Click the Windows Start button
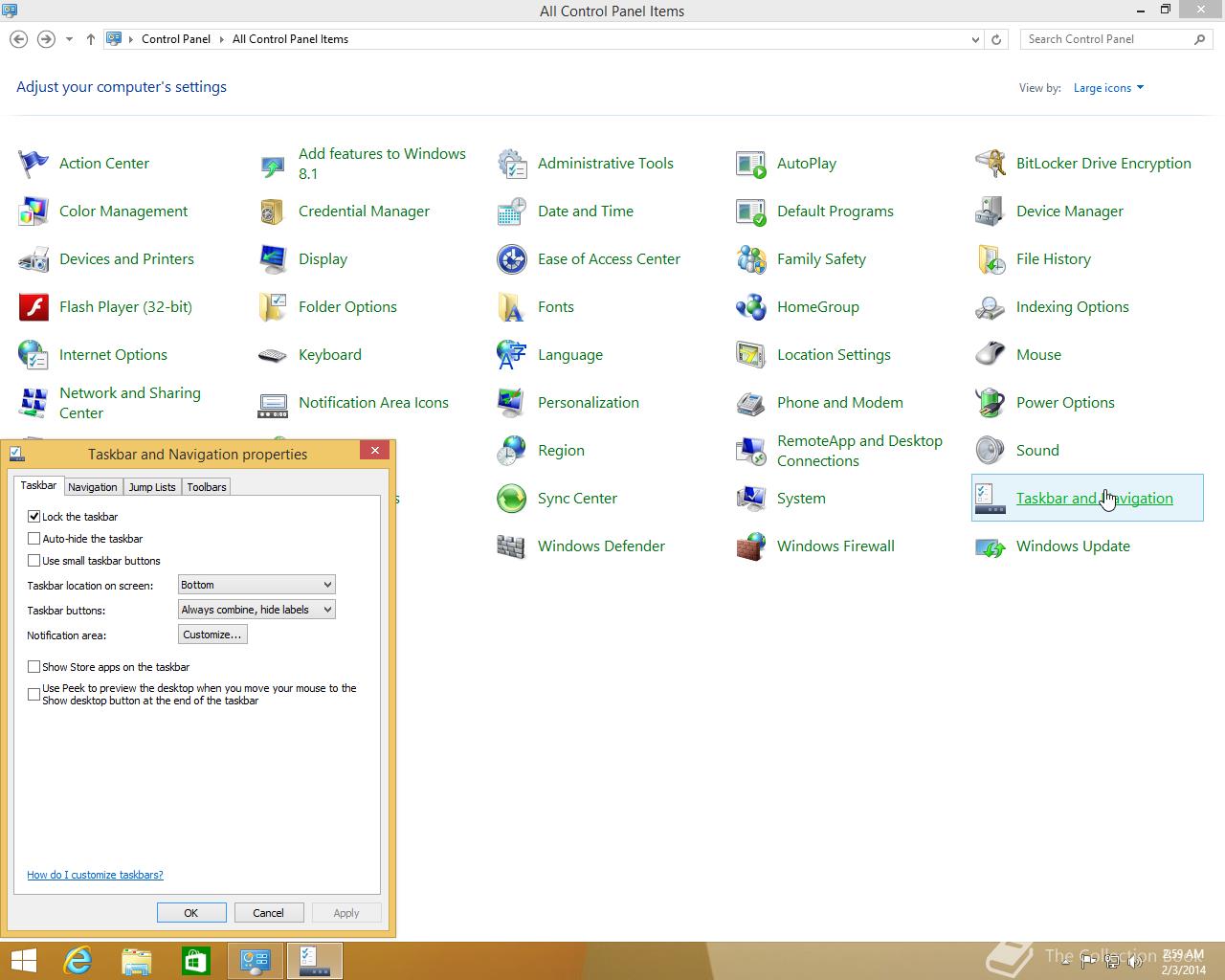 (23, 961)
